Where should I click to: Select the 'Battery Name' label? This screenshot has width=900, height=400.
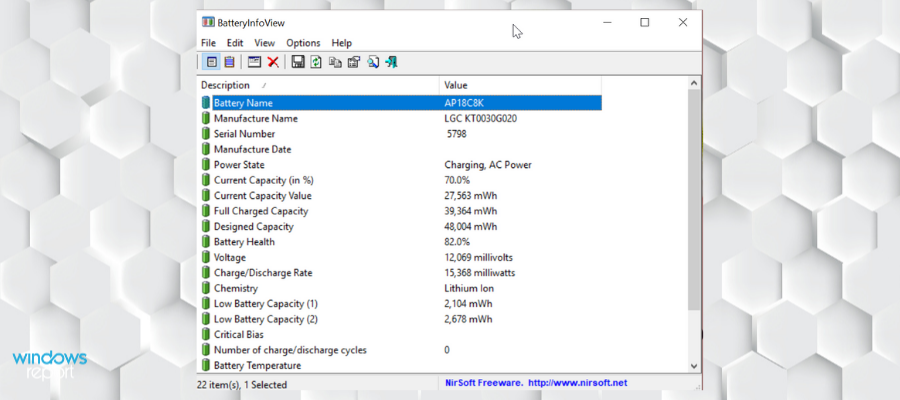[243, 103]
